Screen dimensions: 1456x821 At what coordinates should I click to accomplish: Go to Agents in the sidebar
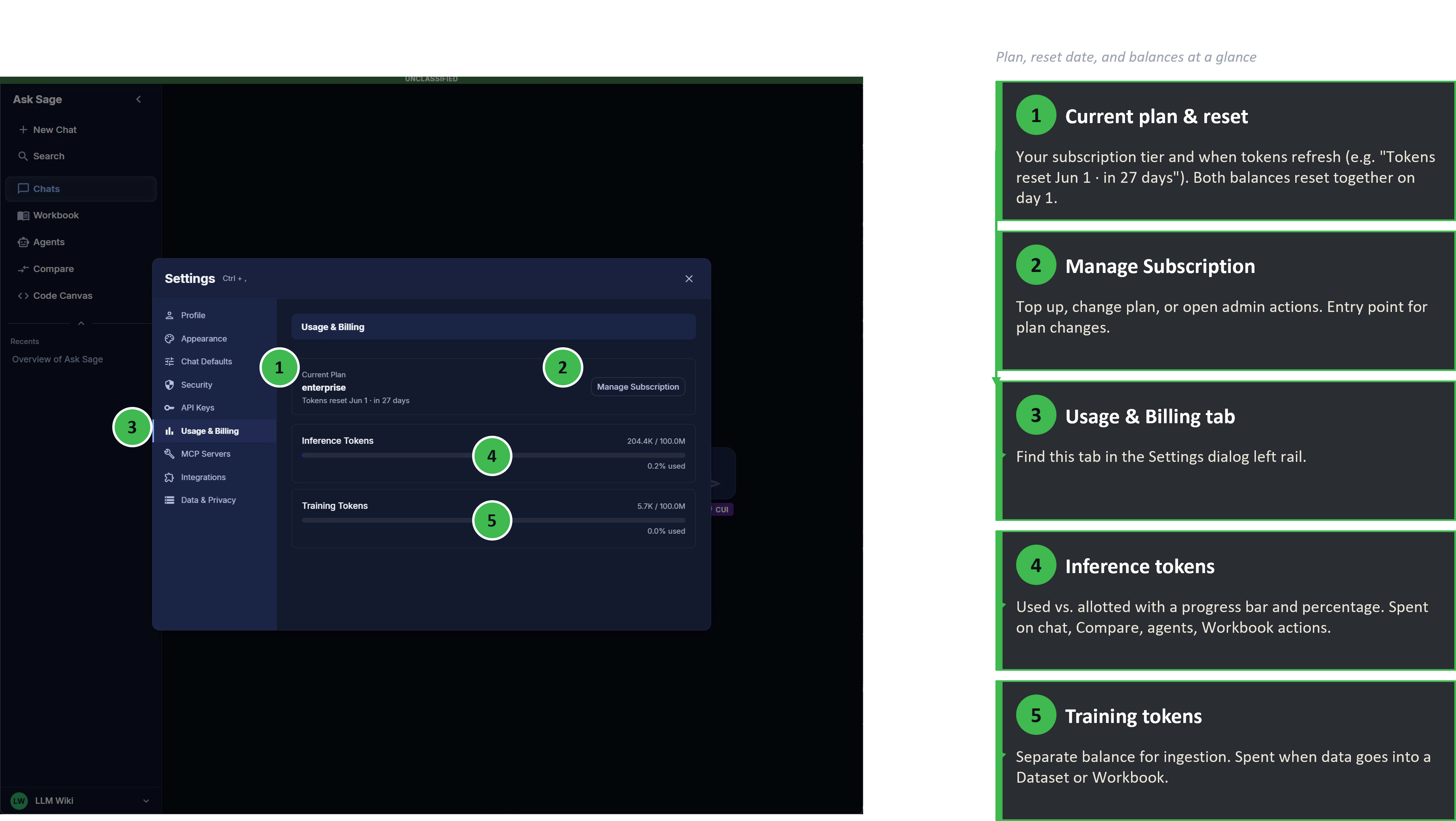coord(81,242)
